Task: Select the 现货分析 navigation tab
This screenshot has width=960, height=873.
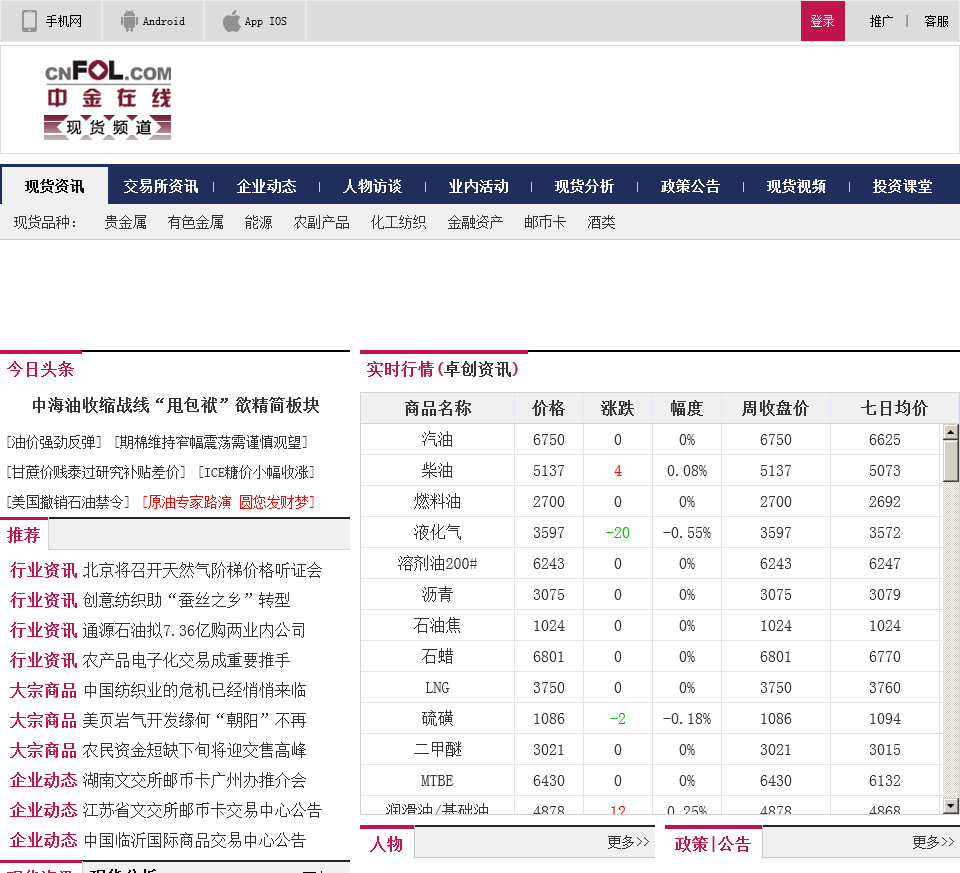Action: point(584,186)
